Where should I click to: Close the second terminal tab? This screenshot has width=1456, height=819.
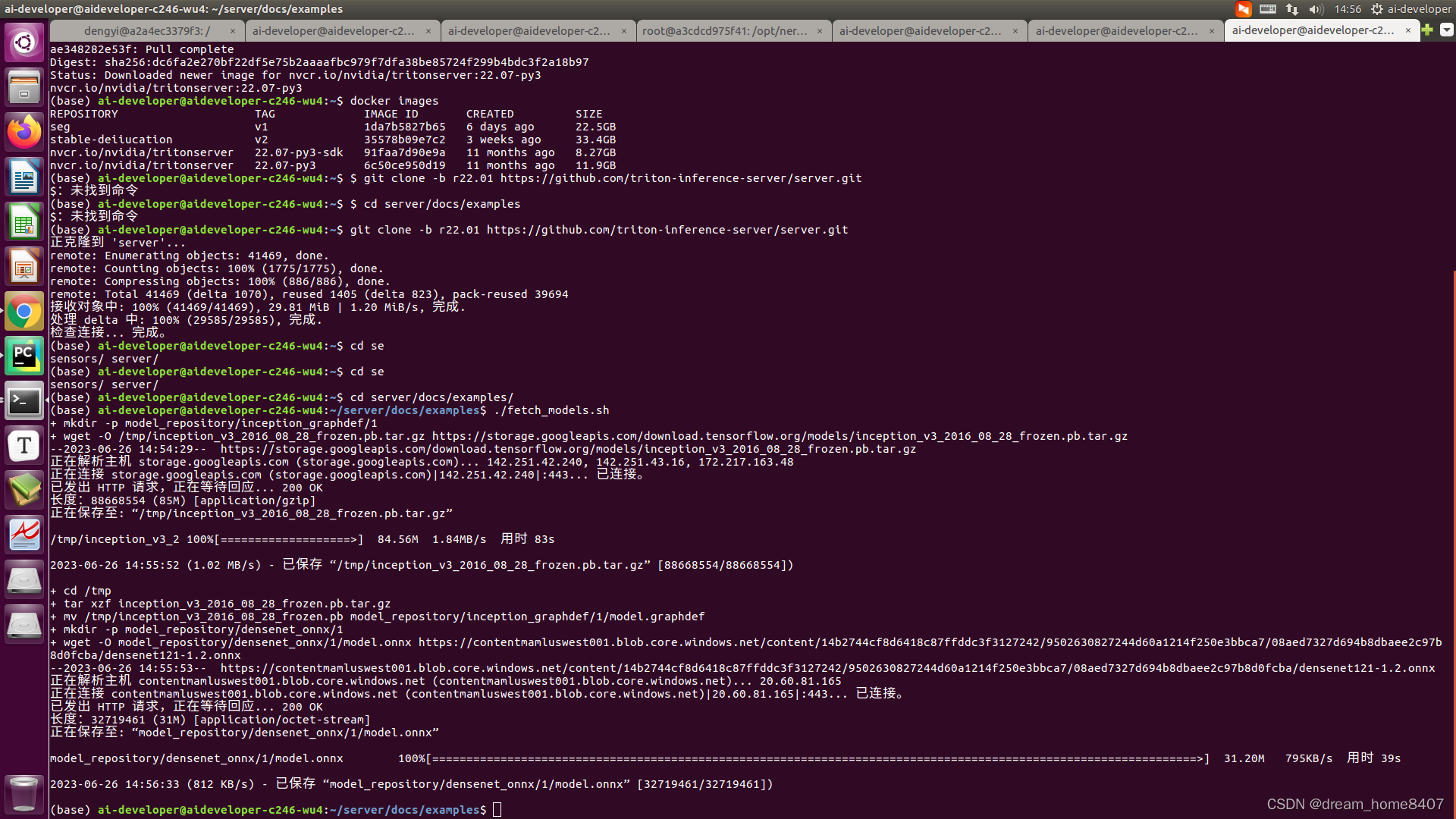click(x=428, y=31)
